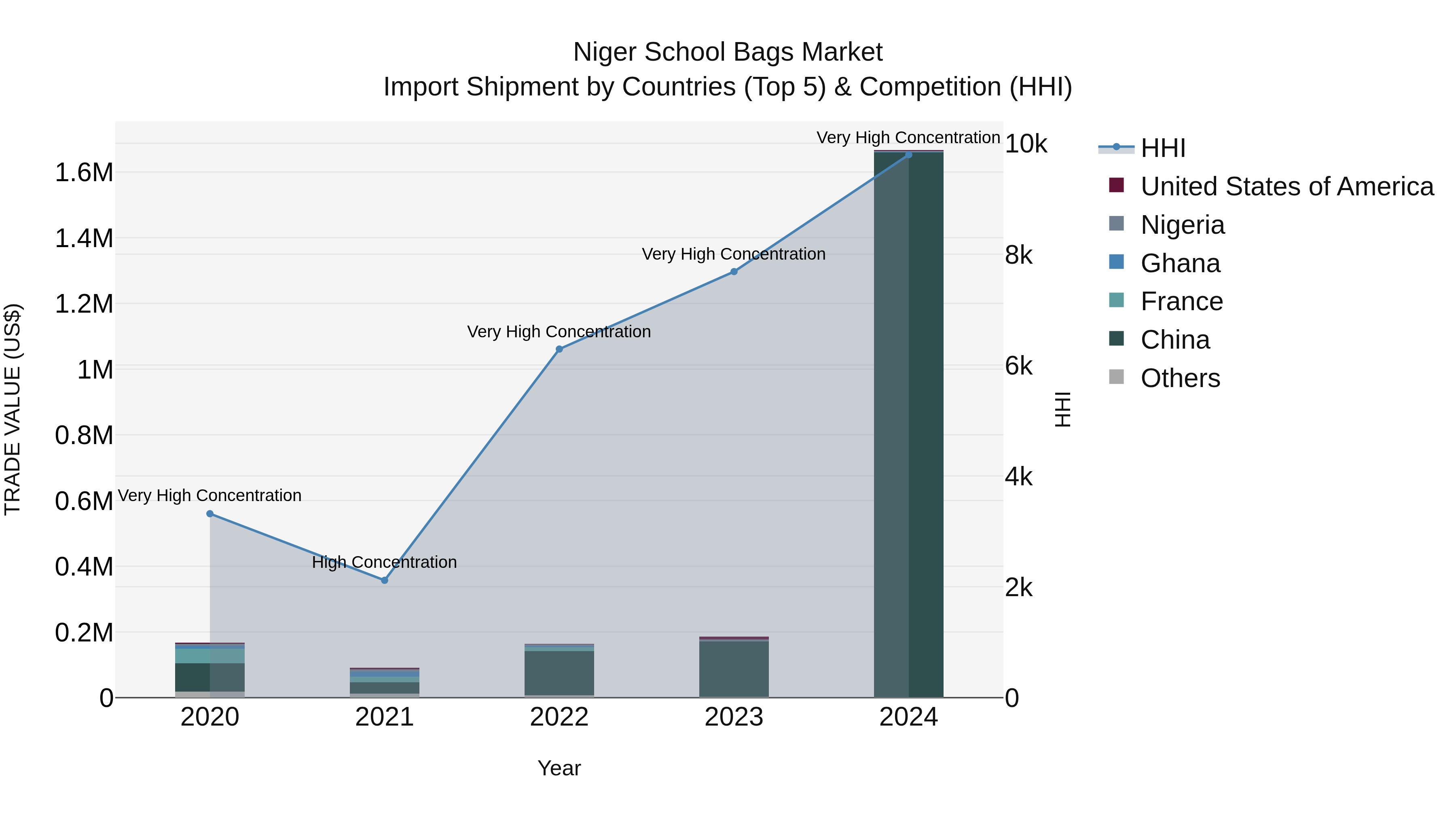Select the 2023 HHI data point
1456x819 pixels.
734,272
